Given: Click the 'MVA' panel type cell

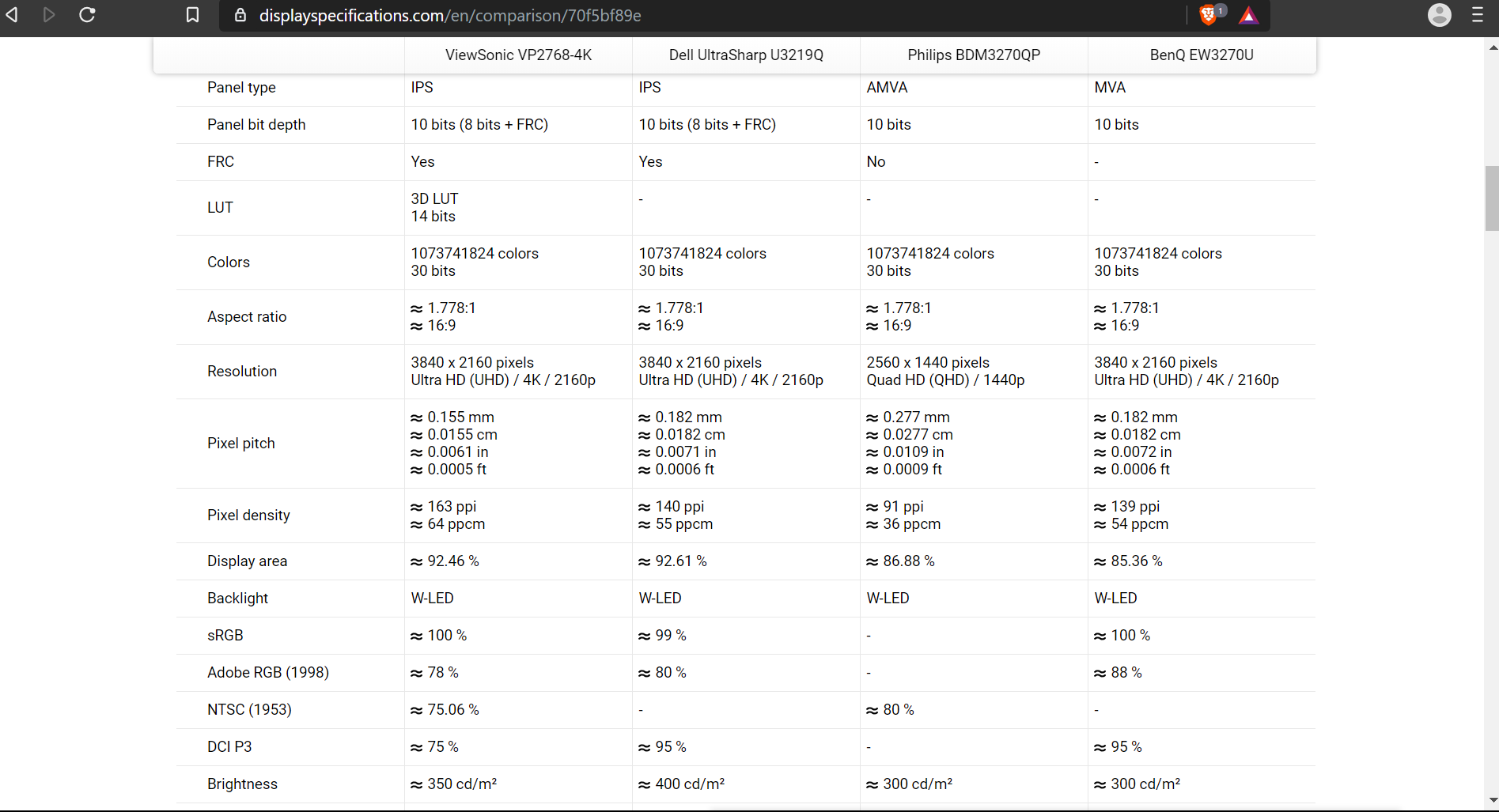Looking at the screenshot, I should [x=1110, y=88].
